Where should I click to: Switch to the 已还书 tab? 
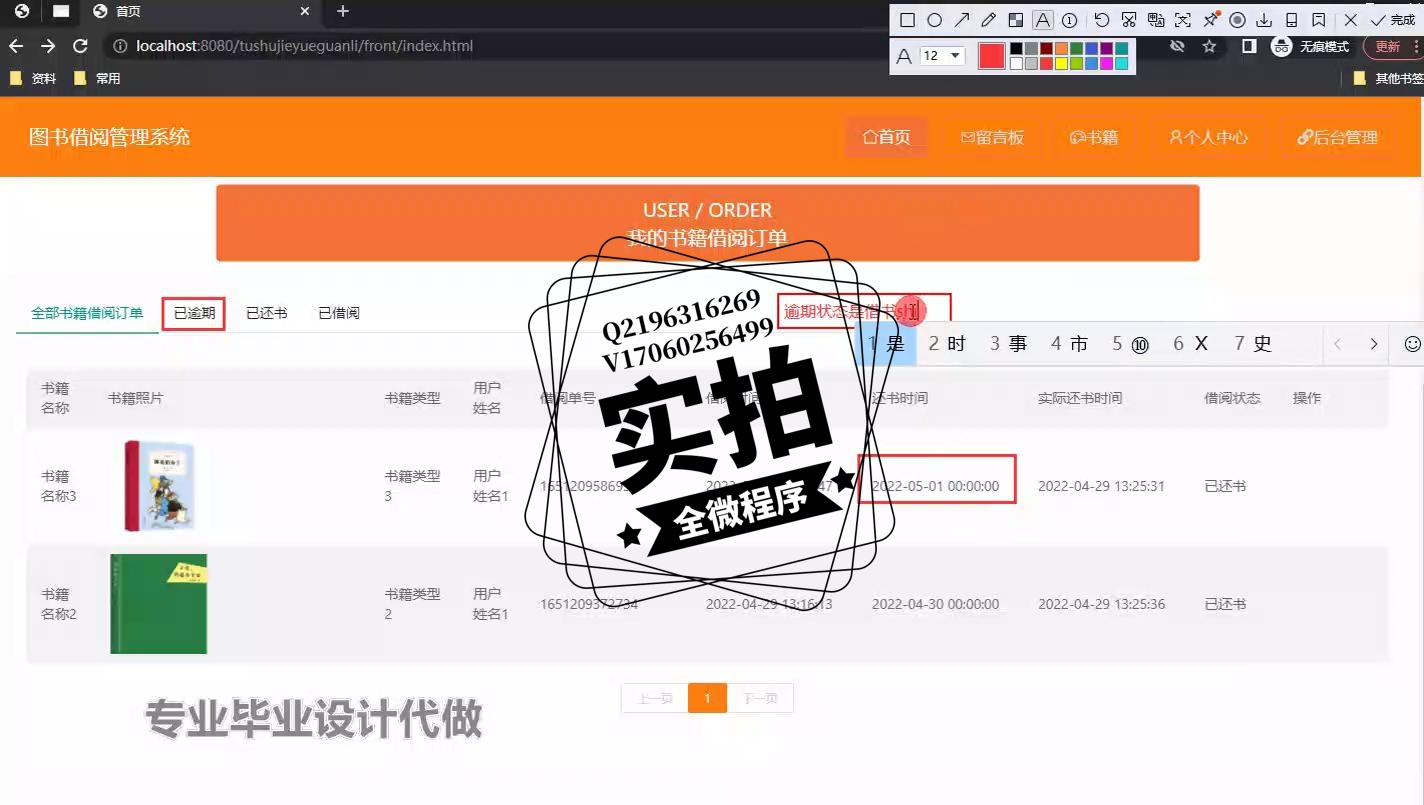[x=267, y=313]
